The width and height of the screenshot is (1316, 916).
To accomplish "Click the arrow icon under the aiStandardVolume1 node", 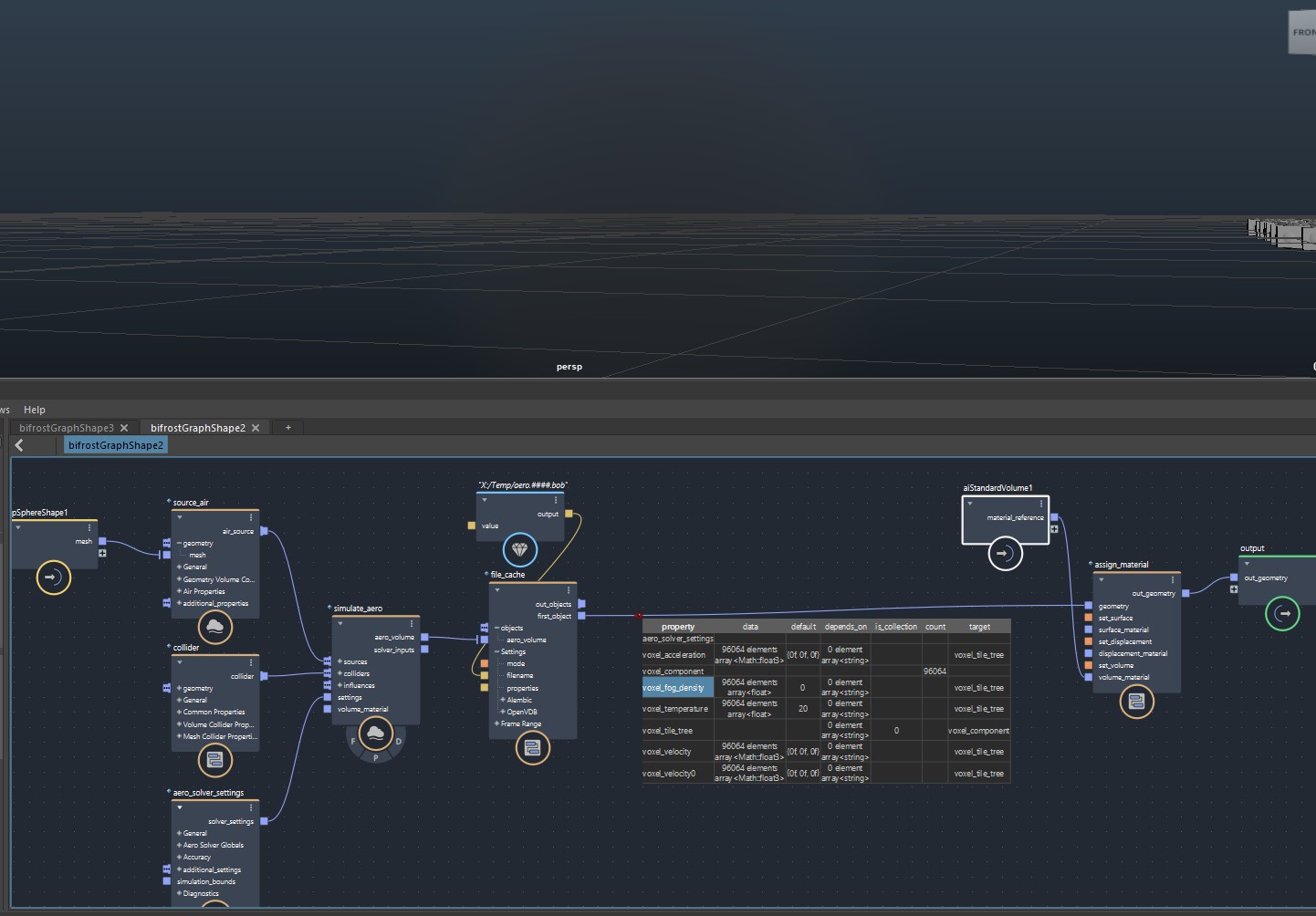I will [1005, 553].
